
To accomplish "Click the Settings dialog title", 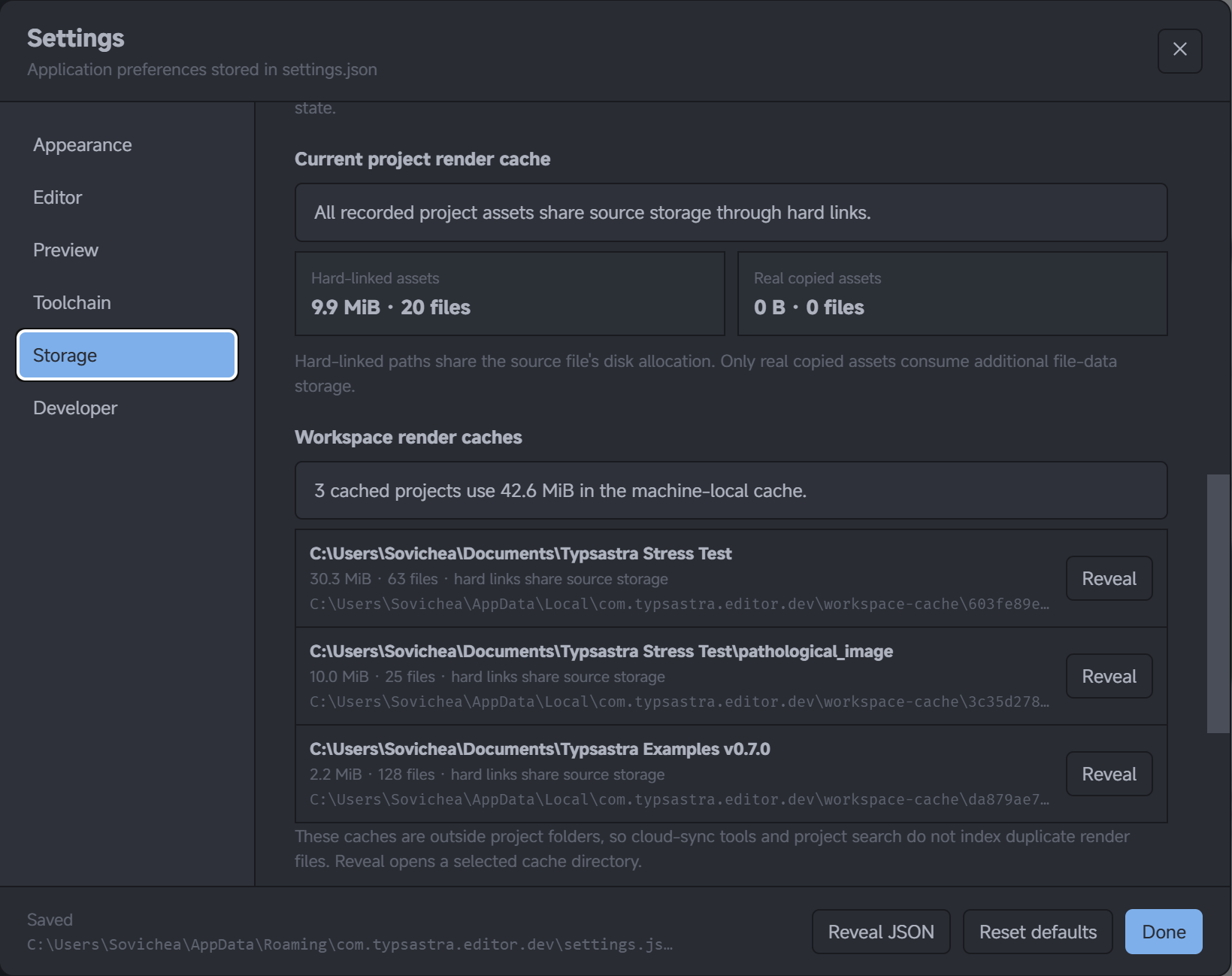I will (76, 38).
